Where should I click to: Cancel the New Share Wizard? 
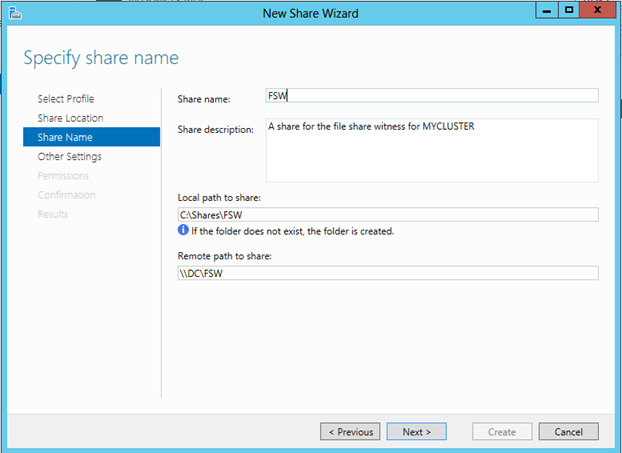click(x=568, y=432)
